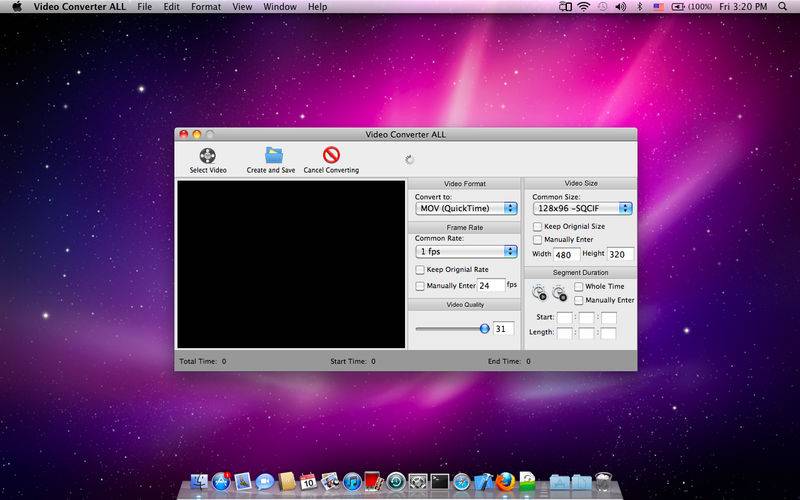Click the Cancel Converting toolbar label
This screenshot has width=800, height=500.
click(x=331, y=170)
